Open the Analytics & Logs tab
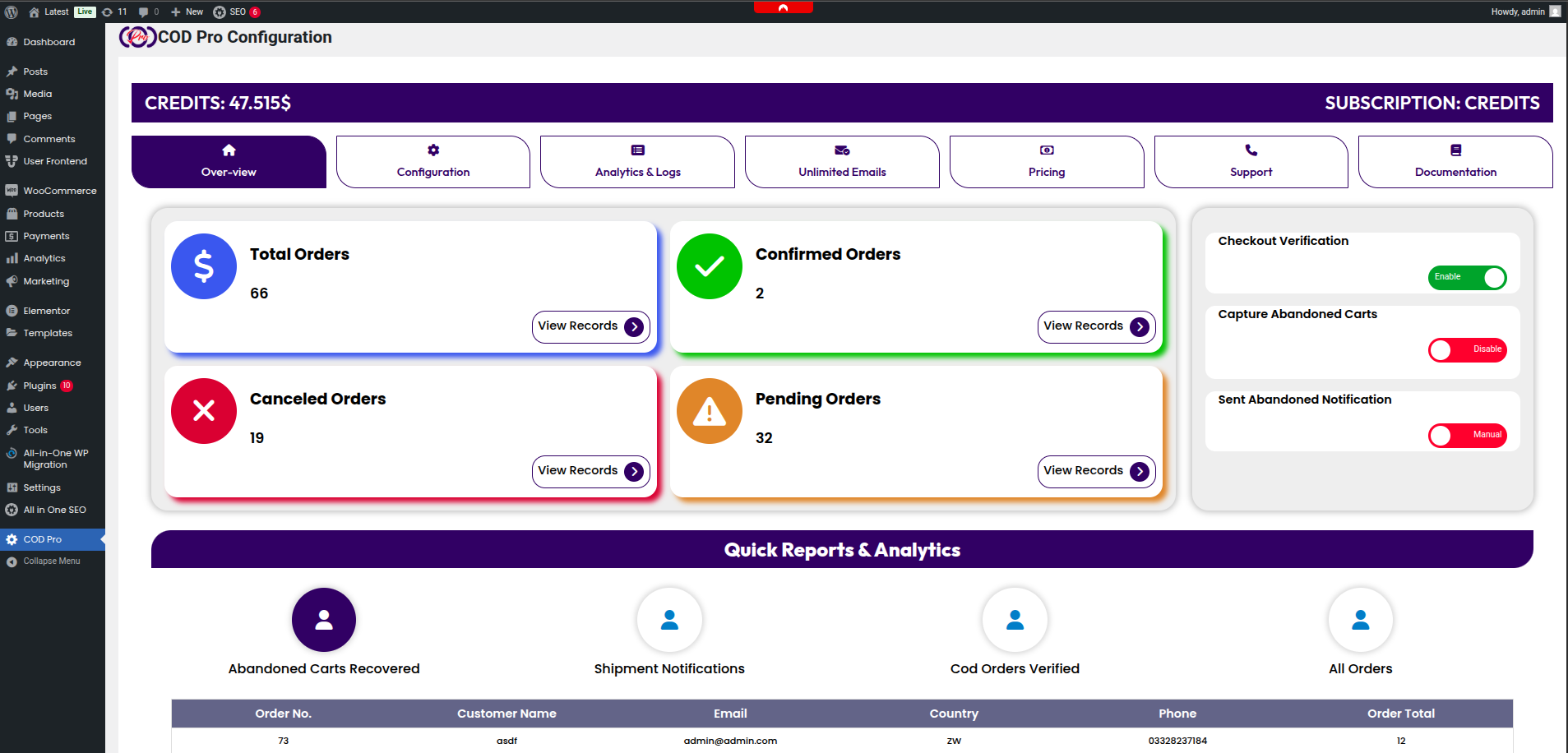 637,162
